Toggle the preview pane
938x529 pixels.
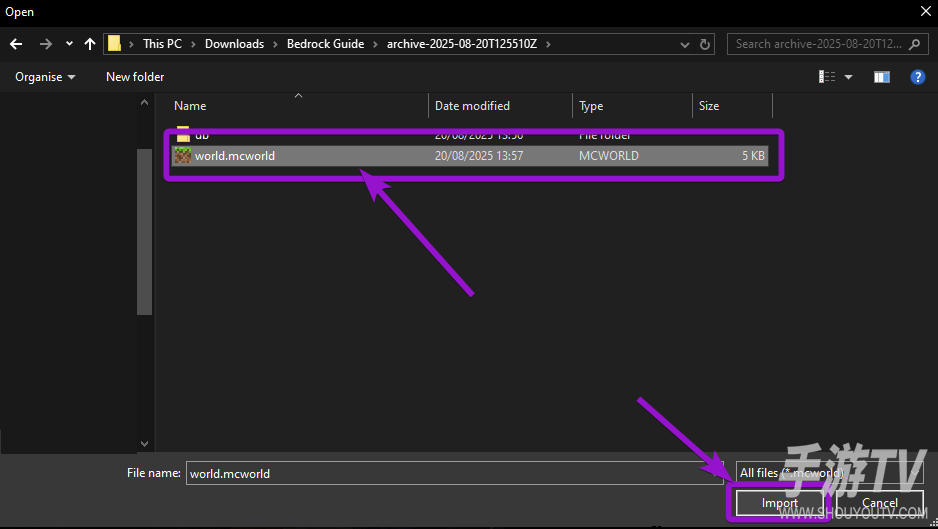tap(882, 77)
